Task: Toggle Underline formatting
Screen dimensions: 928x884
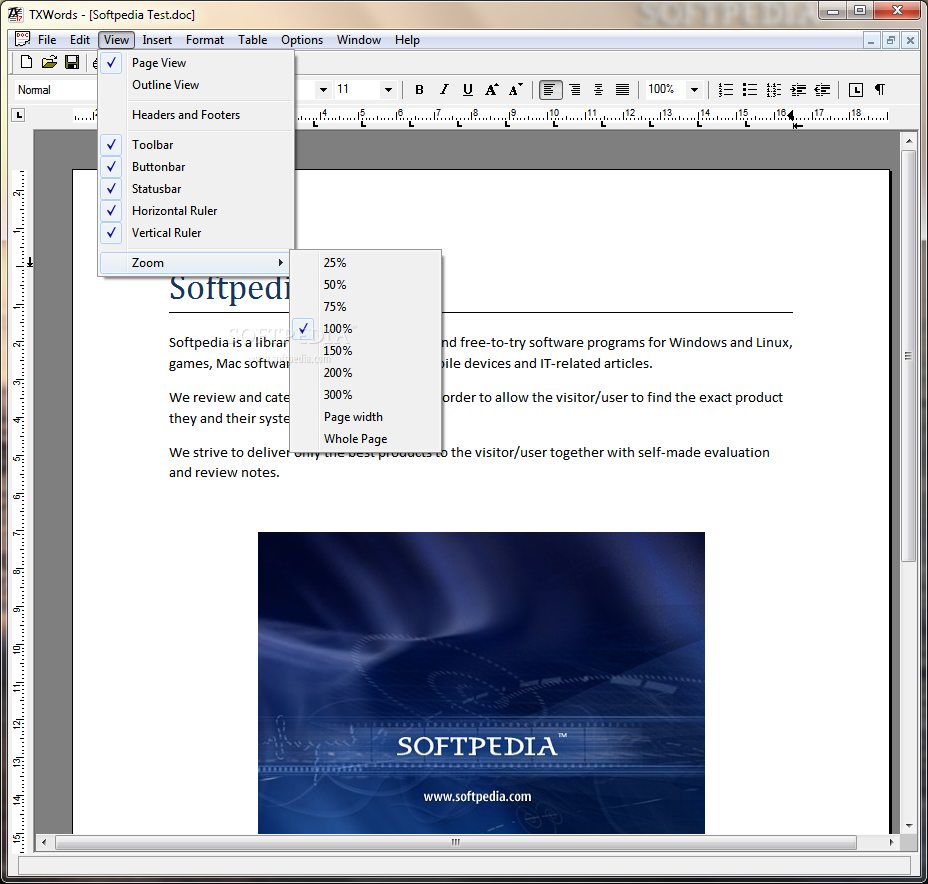Action: coord(468,90)
